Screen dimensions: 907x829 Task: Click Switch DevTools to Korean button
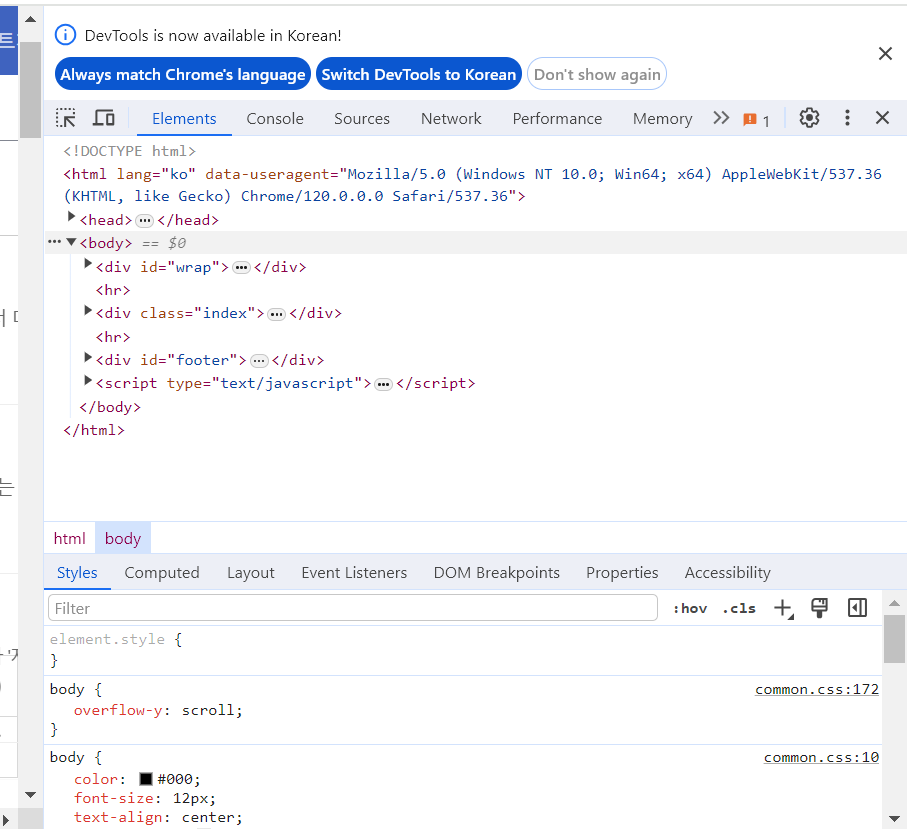419,74
